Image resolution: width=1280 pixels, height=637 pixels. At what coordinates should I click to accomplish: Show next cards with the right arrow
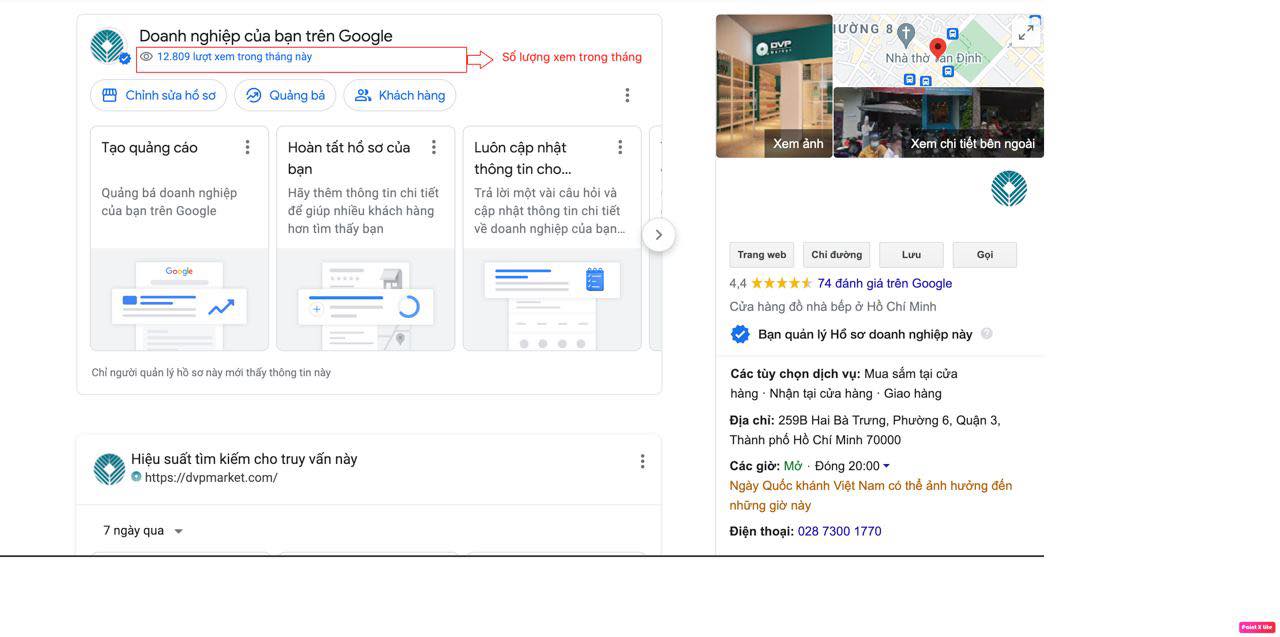tap(658, 235)
